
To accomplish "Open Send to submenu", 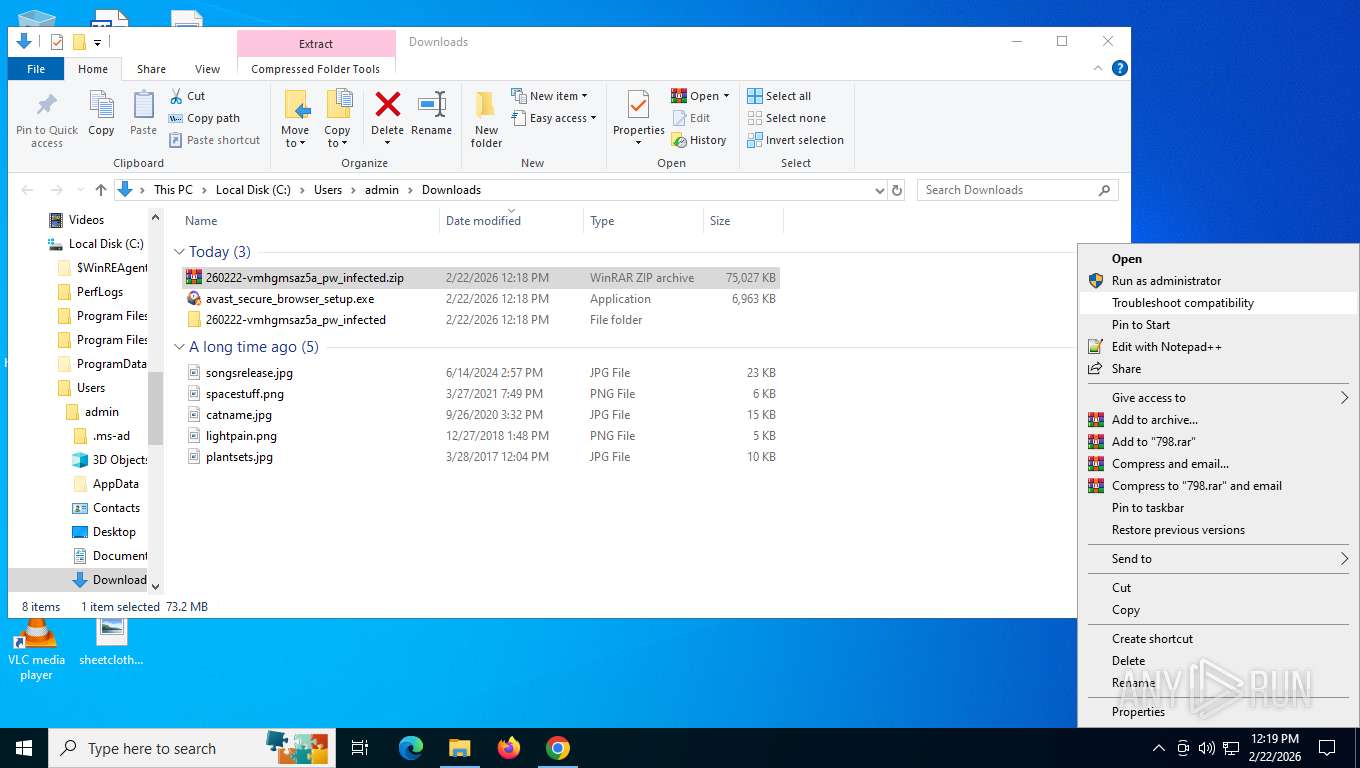I will click(x=1218, y=559).
